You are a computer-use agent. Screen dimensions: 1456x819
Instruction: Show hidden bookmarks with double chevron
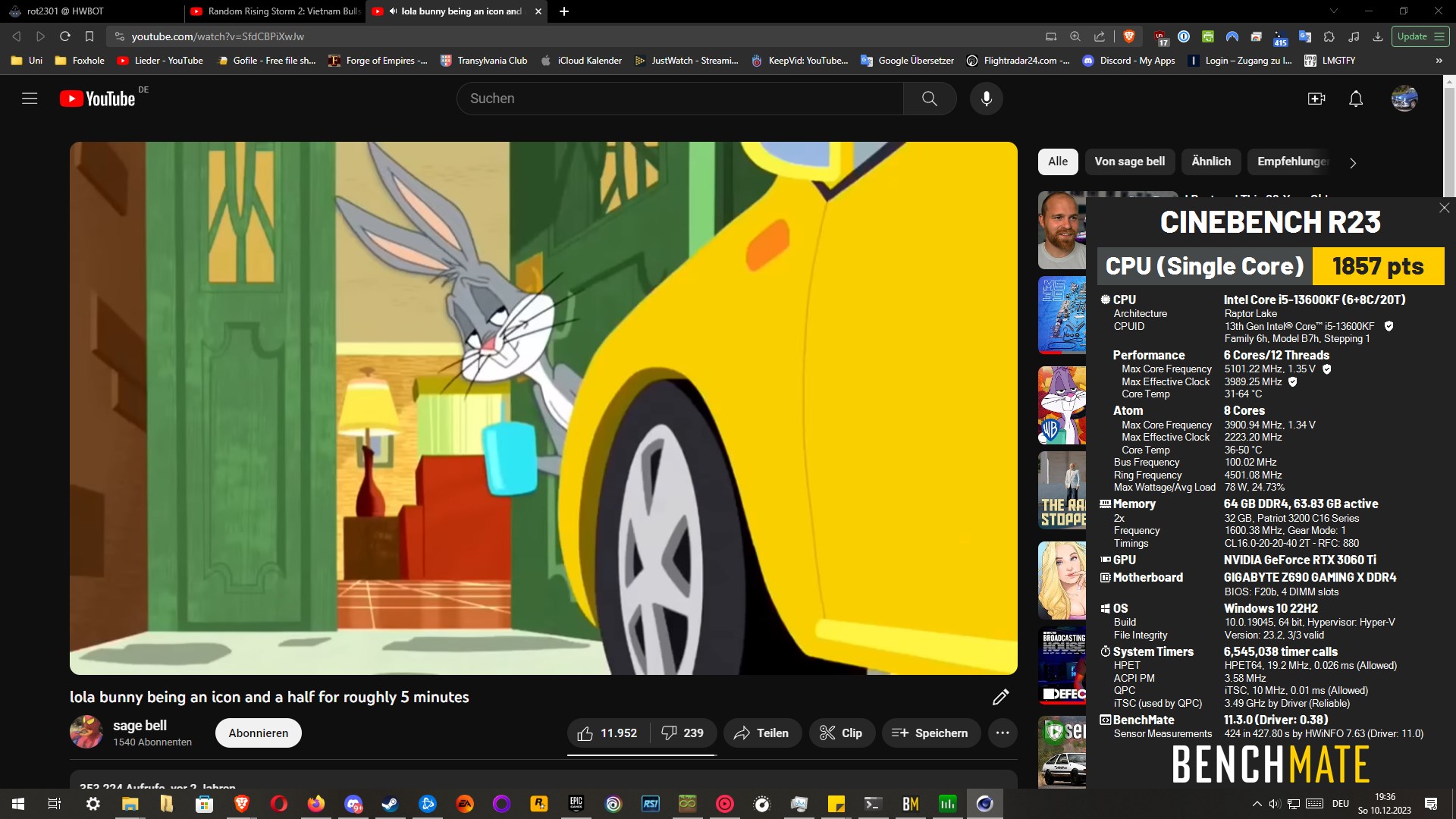click(1439, 61)
